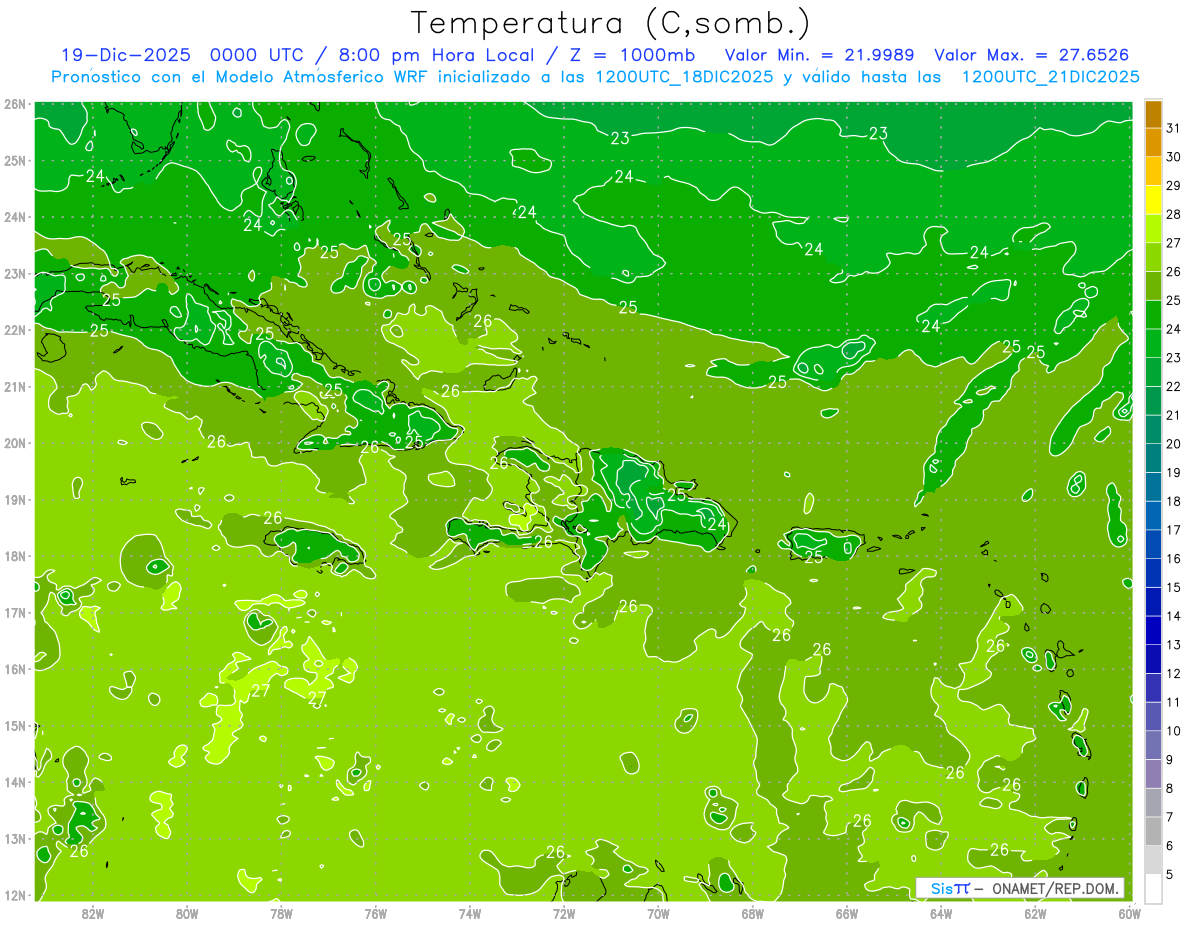Click the 13N latitude axis label
The width and height of the screenshot is (1200, 927).
click(16, 839)
